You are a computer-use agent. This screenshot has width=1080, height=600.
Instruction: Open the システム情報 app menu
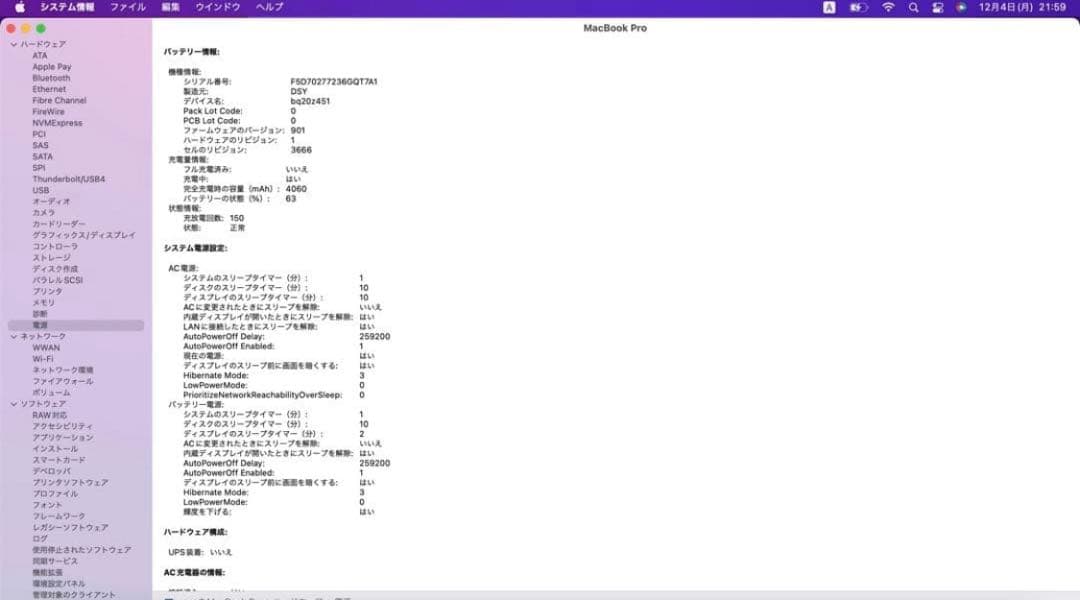coord(67,7)
